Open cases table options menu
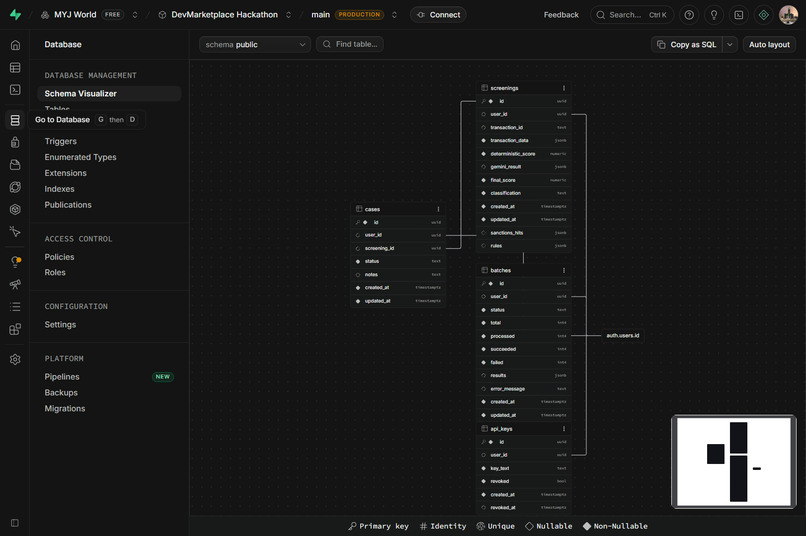806x536 pixels. coord(438,209)
